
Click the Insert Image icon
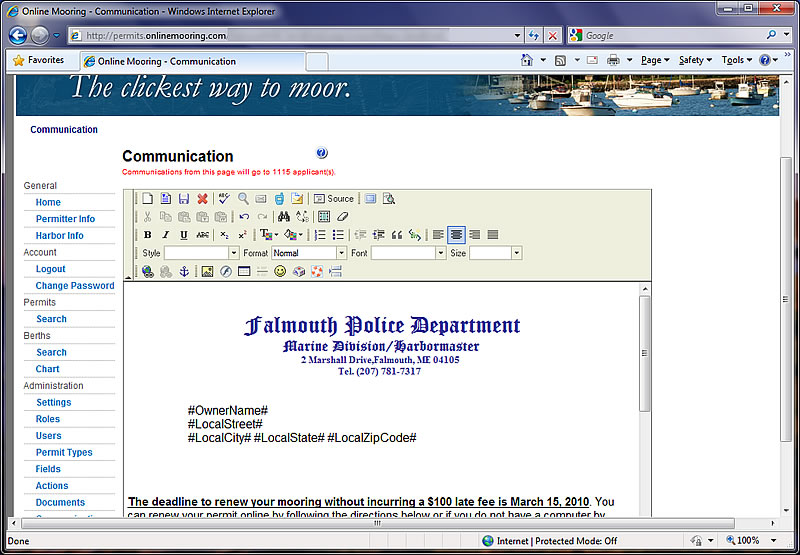(208, 271)
